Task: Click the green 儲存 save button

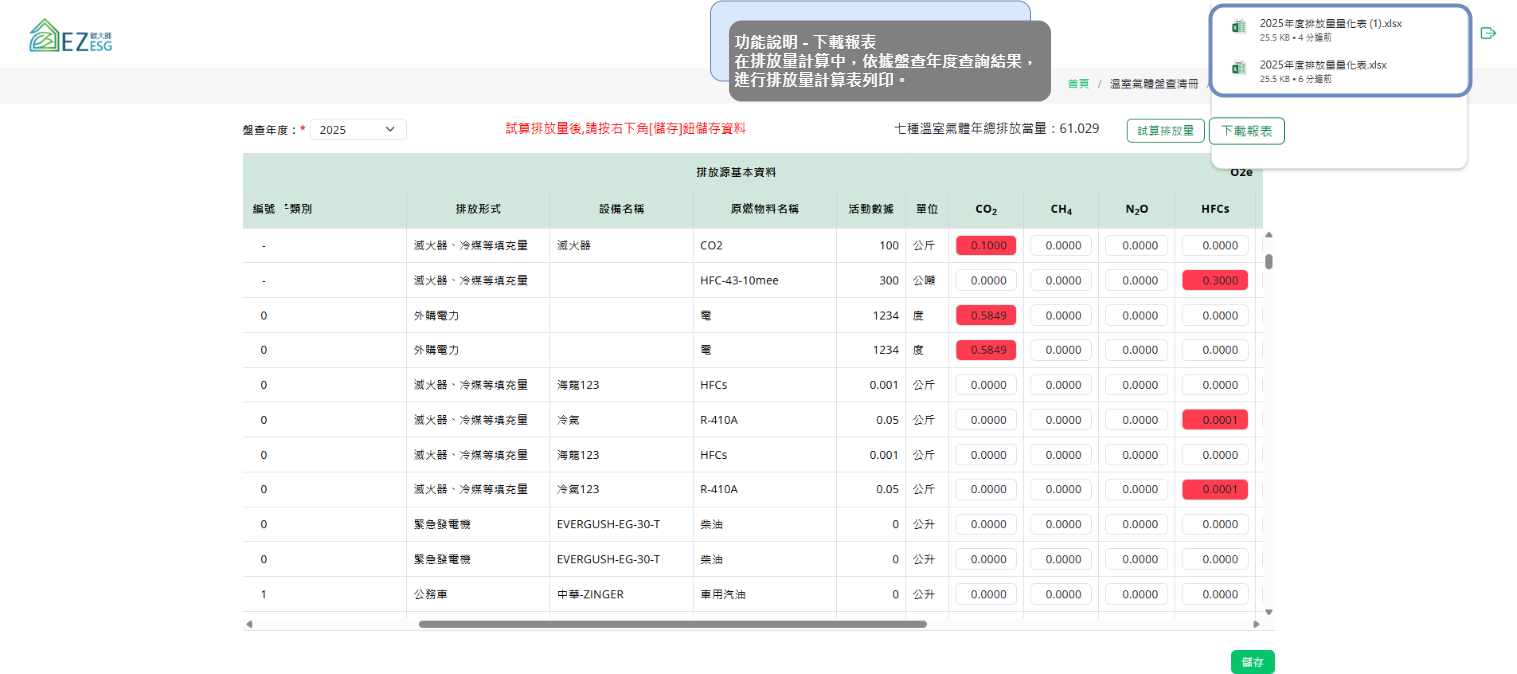Action: coord(1252,662)
